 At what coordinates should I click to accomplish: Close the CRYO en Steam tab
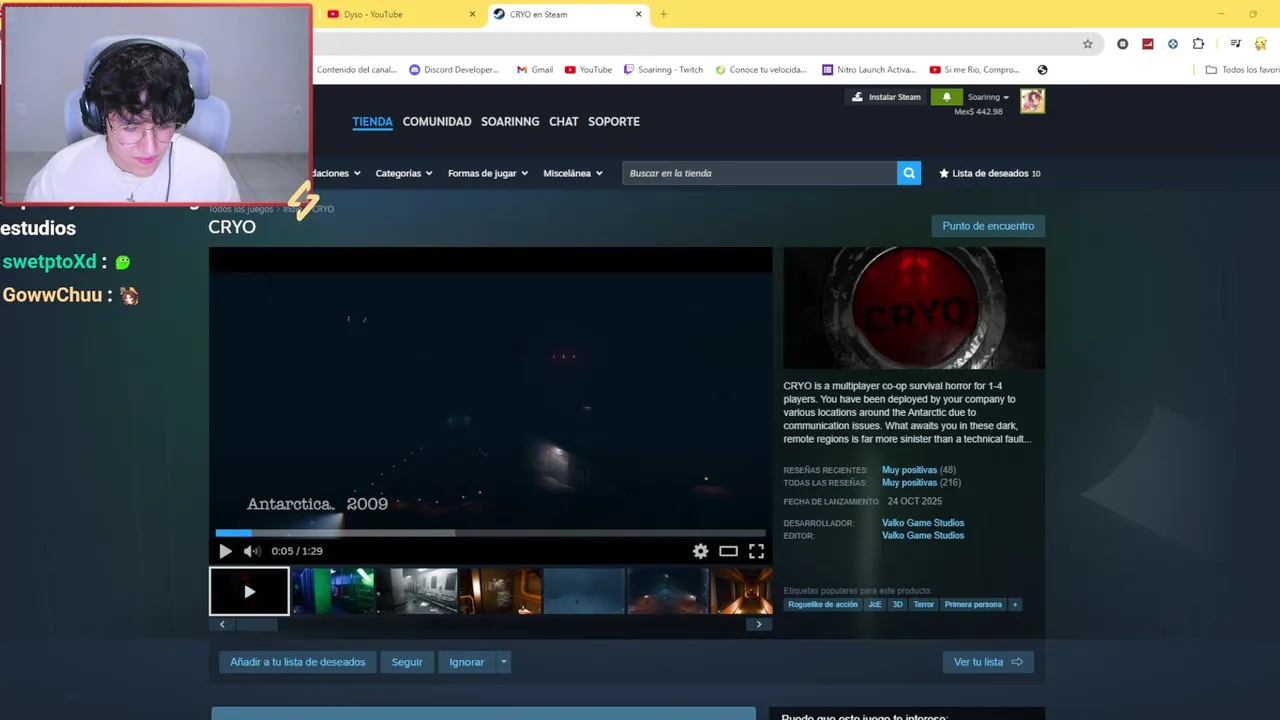[639, 14]
